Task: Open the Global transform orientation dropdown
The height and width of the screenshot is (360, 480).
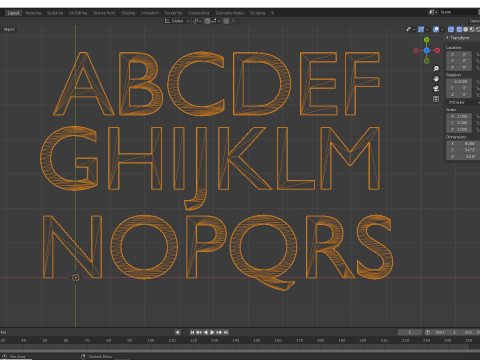Action: [x=177, y=21]
